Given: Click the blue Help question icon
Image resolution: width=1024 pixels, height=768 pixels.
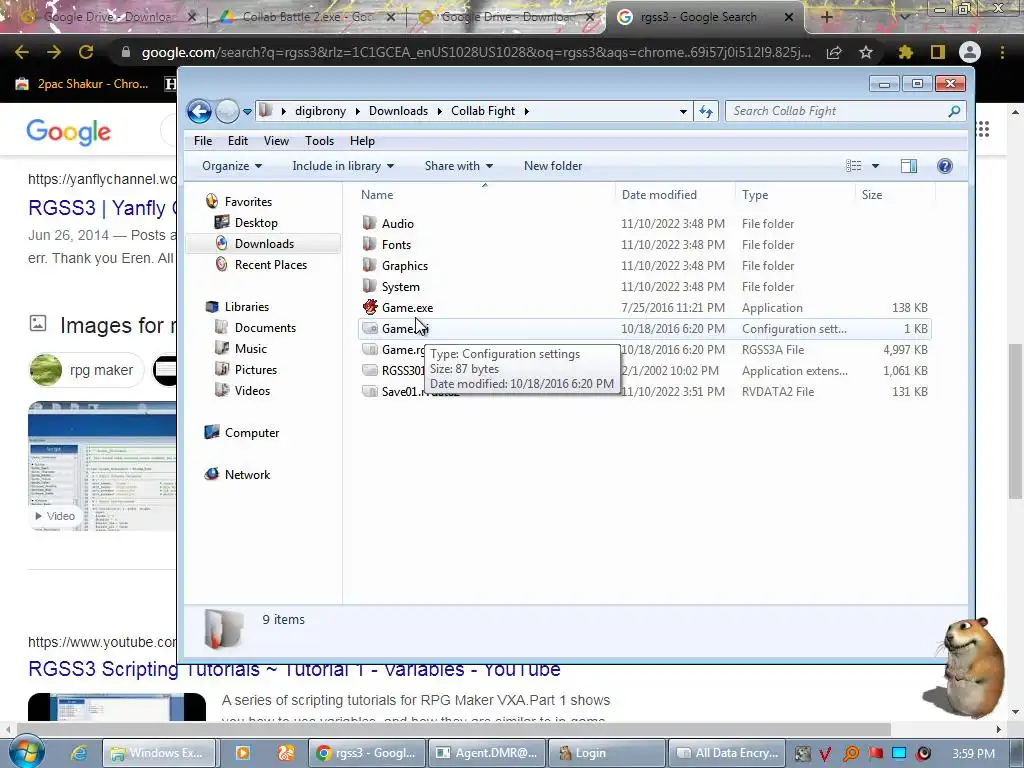Looking at the screenshot, I should [944, 166].
